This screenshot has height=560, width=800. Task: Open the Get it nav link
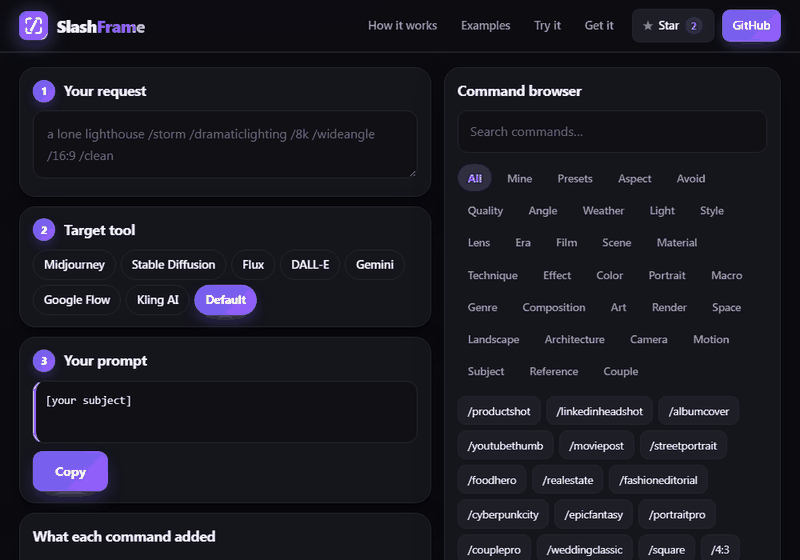pyautogui.click(x=599, y=26)
